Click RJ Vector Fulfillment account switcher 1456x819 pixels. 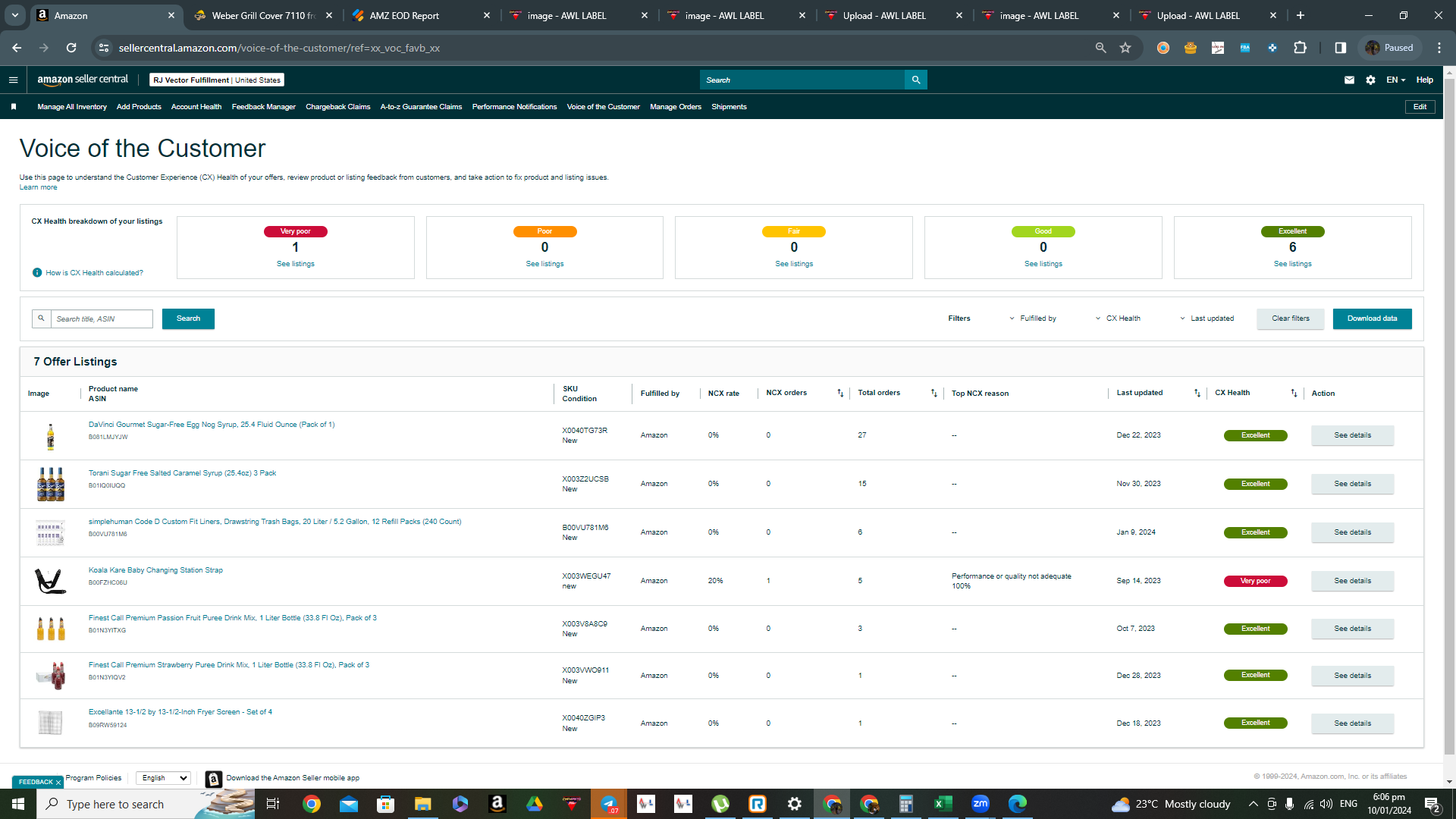pyautogui.click(x=217, y=80)
